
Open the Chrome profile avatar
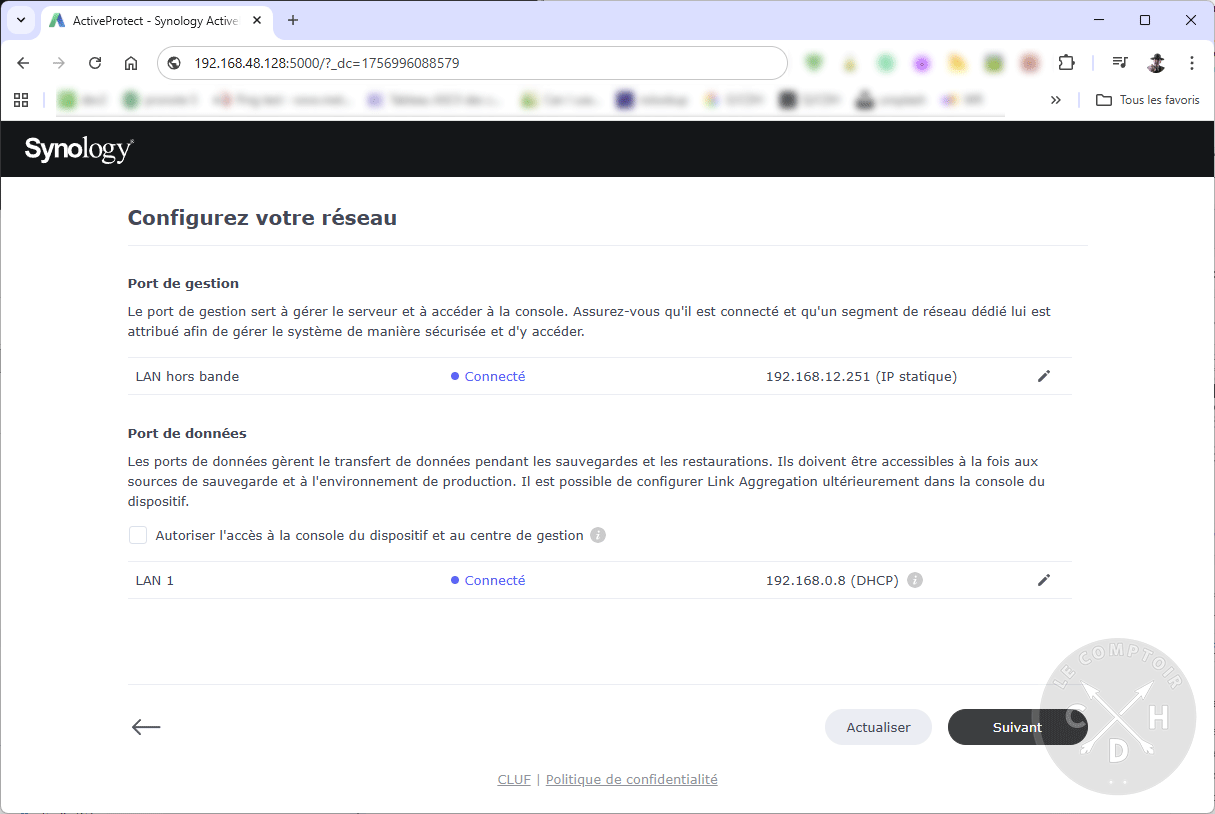coord(1156,62)
